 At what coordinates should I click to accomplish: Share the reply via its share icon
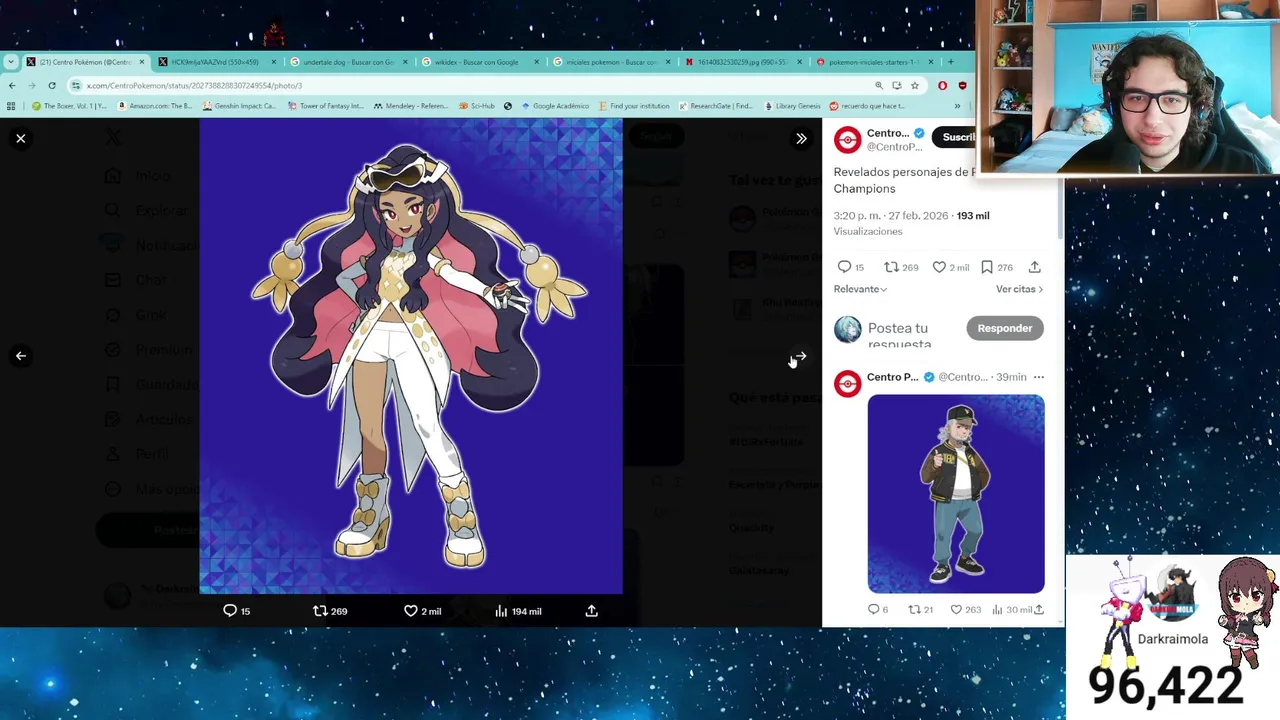click(x=1039, y=609)
